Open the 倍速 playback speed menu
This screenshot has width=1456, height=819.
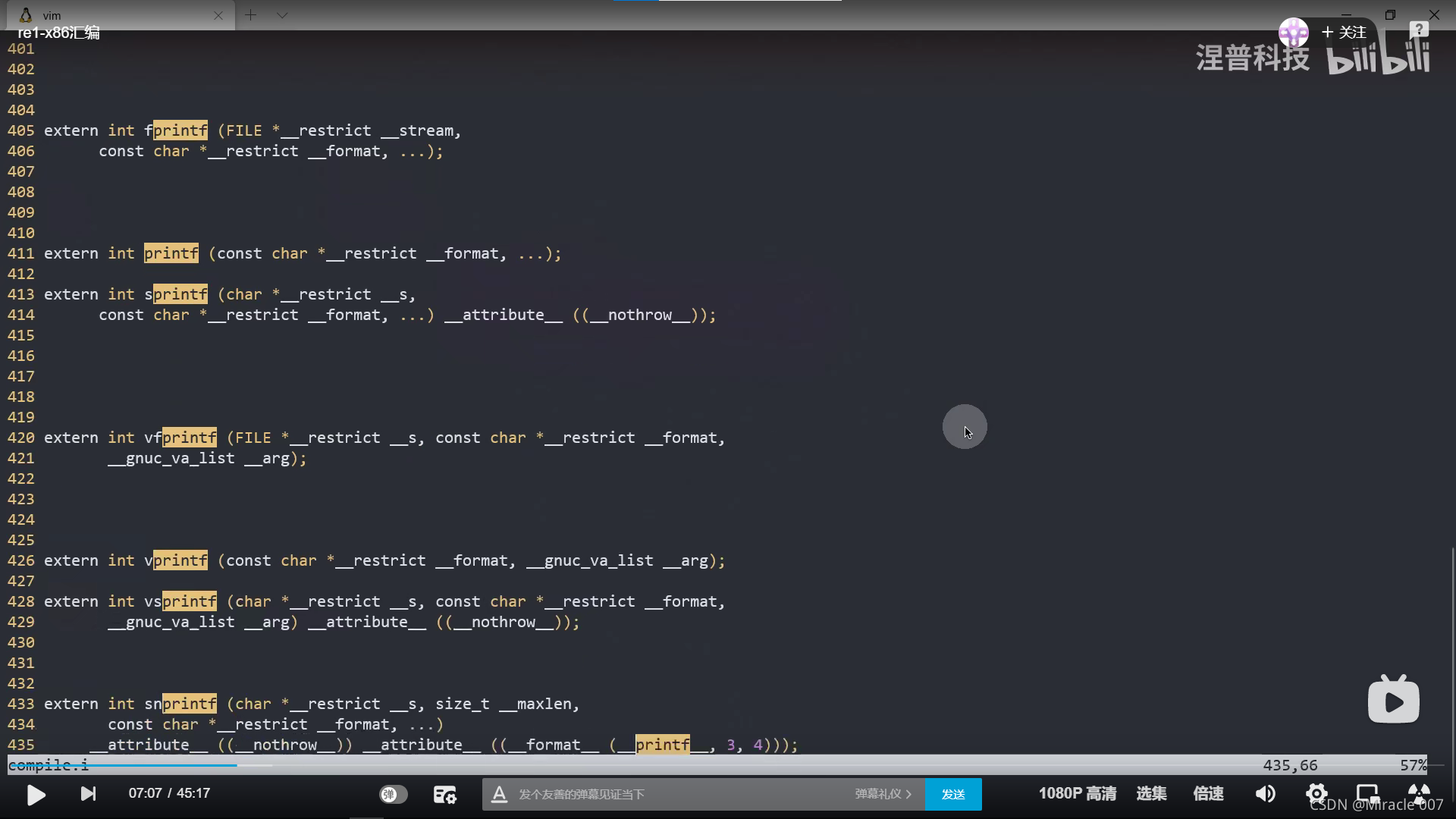tap(1208, 793)
